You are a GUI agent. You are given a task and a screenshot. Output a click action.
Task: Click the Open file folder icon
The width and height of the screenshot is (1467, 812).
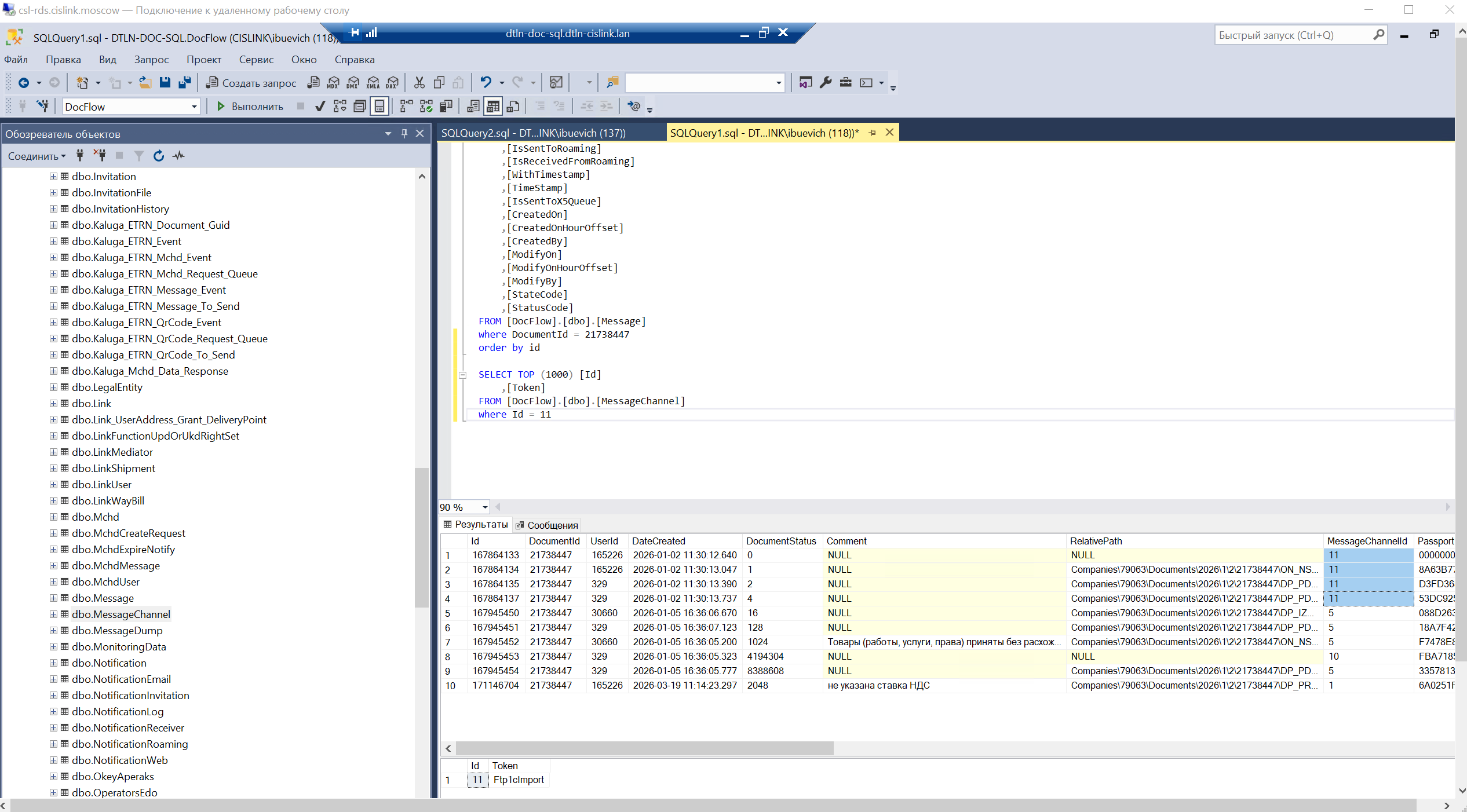(145, 83)
